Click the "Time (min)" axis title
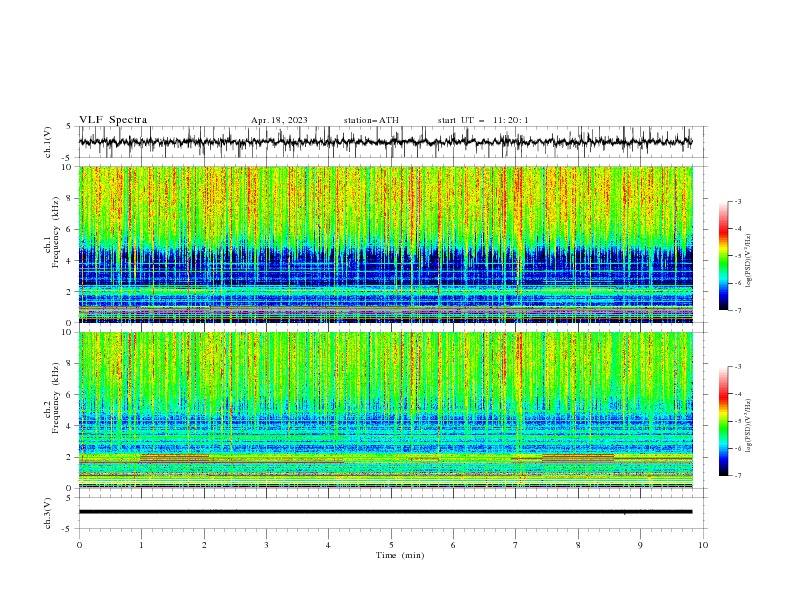792x612 pixels. 400,555
